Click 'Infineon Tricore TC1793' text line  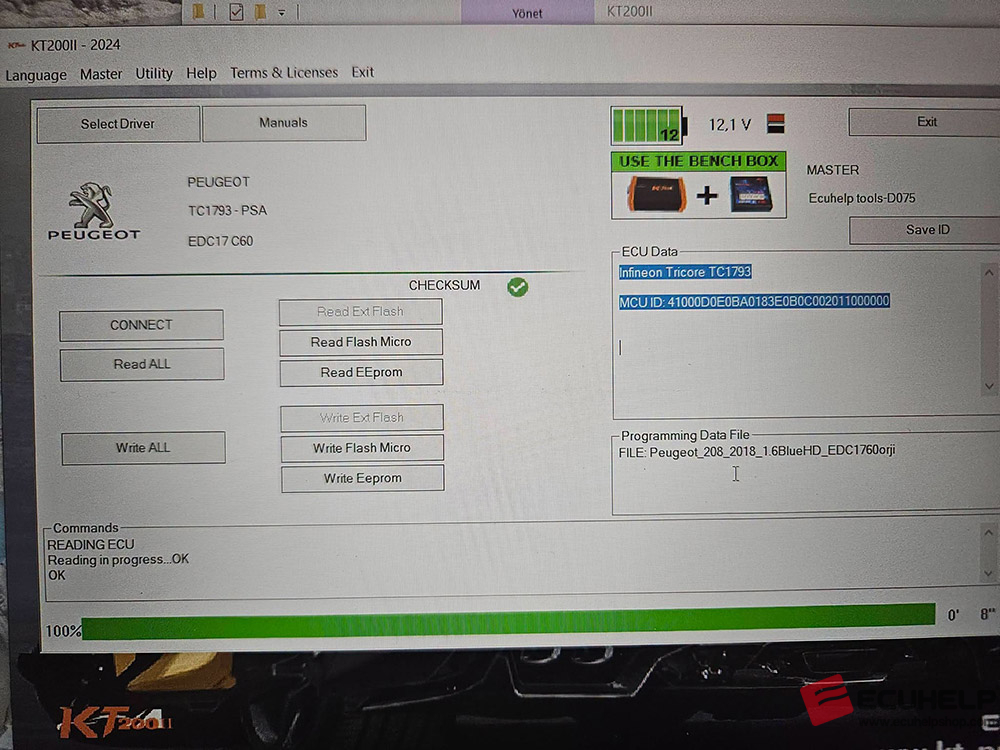(685, 272)
